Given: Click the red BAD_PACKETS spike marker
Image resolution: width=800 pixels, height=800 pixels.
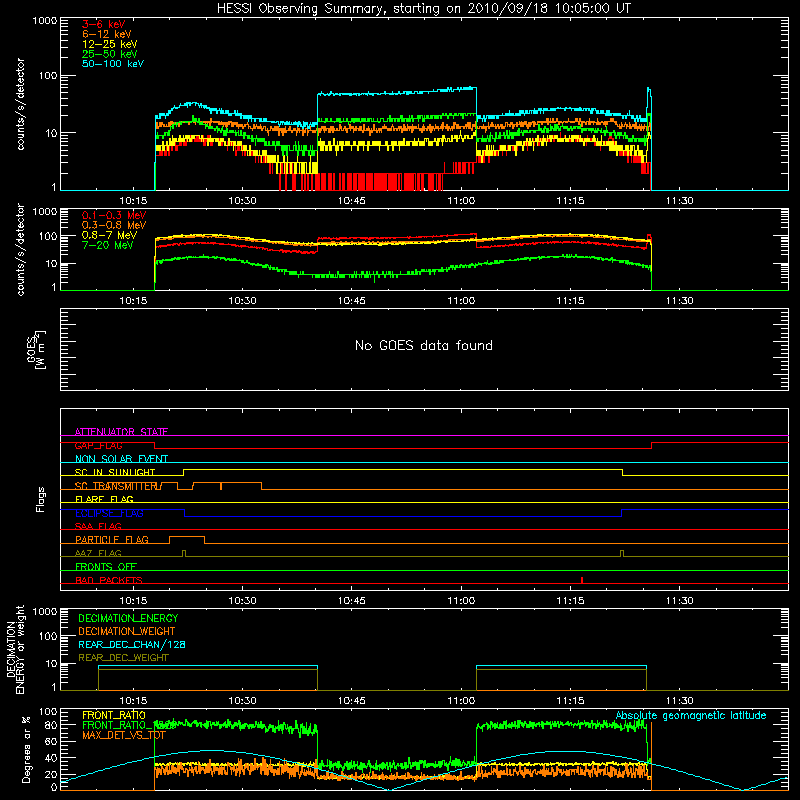Looking at the screenshot, I should coord(582,580).
